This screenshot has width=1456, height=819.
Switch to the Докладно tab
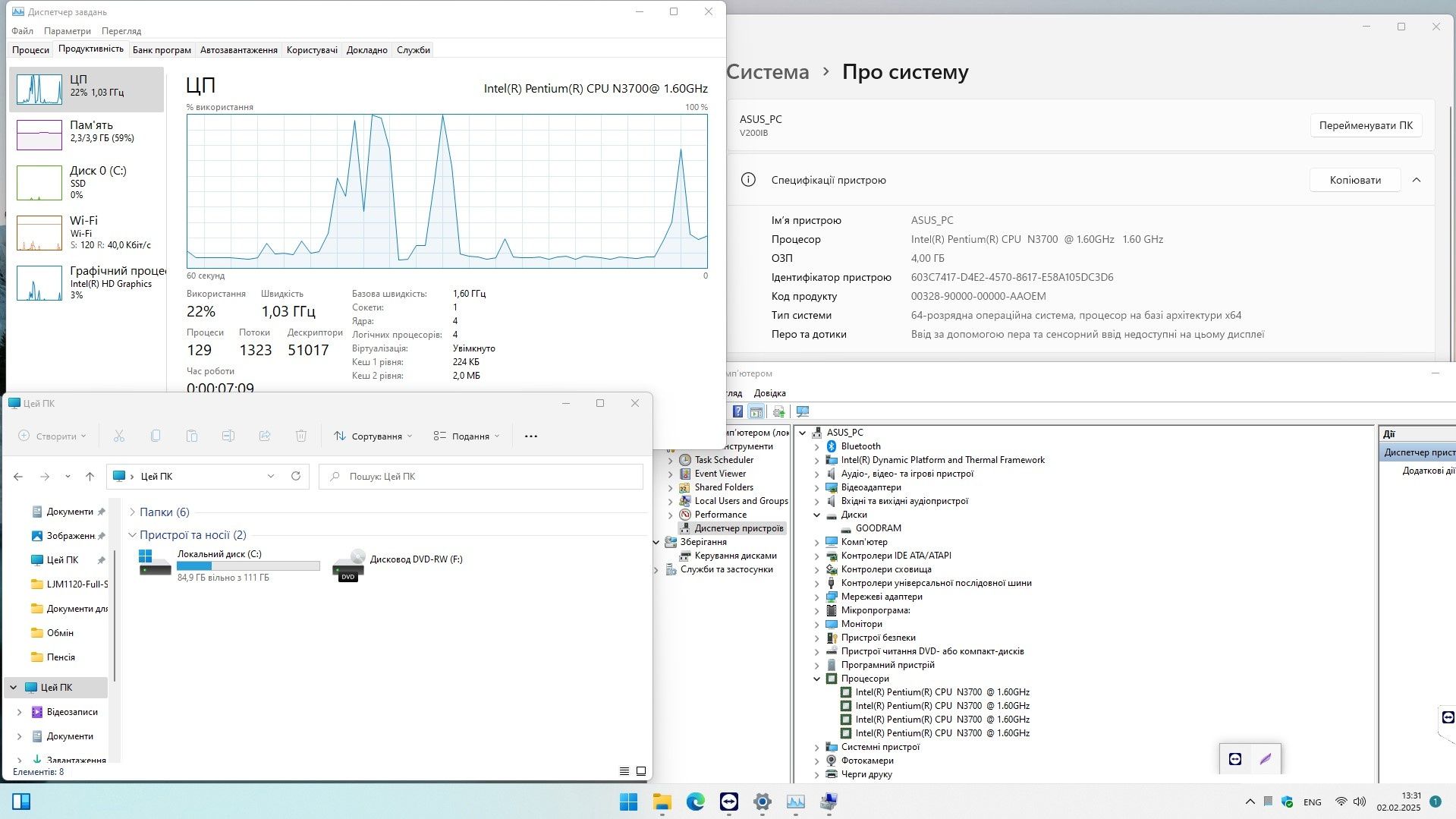tap(367, 50)
